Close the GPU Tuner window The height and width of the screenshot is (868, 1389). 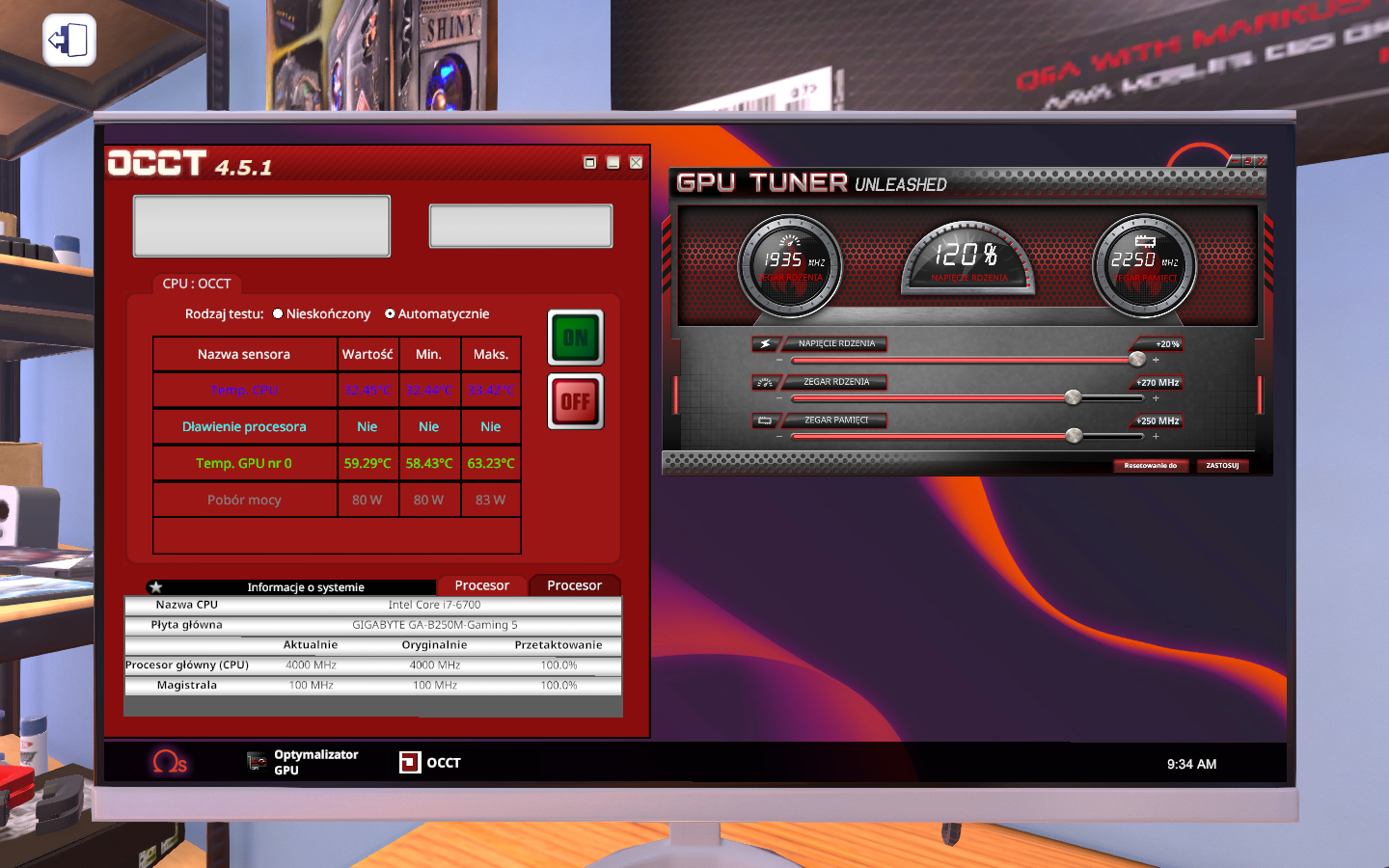click(1261, 161)
